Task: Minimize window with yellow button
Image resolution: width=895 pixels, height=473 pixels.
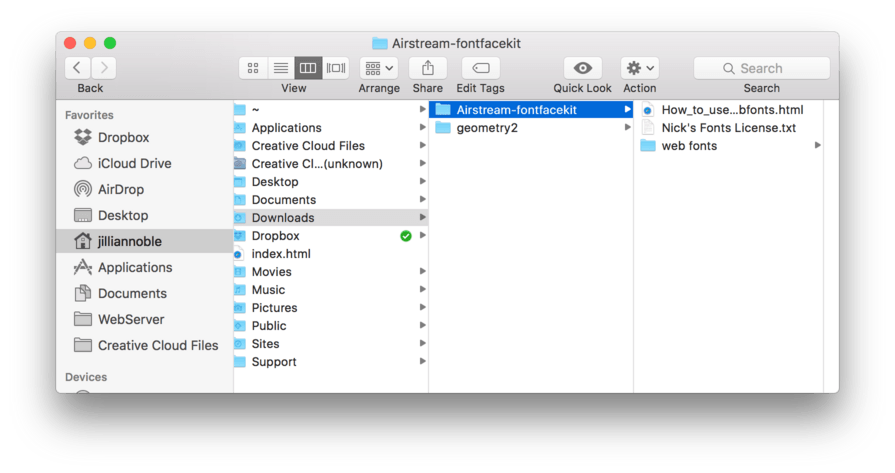Action: 90,43
